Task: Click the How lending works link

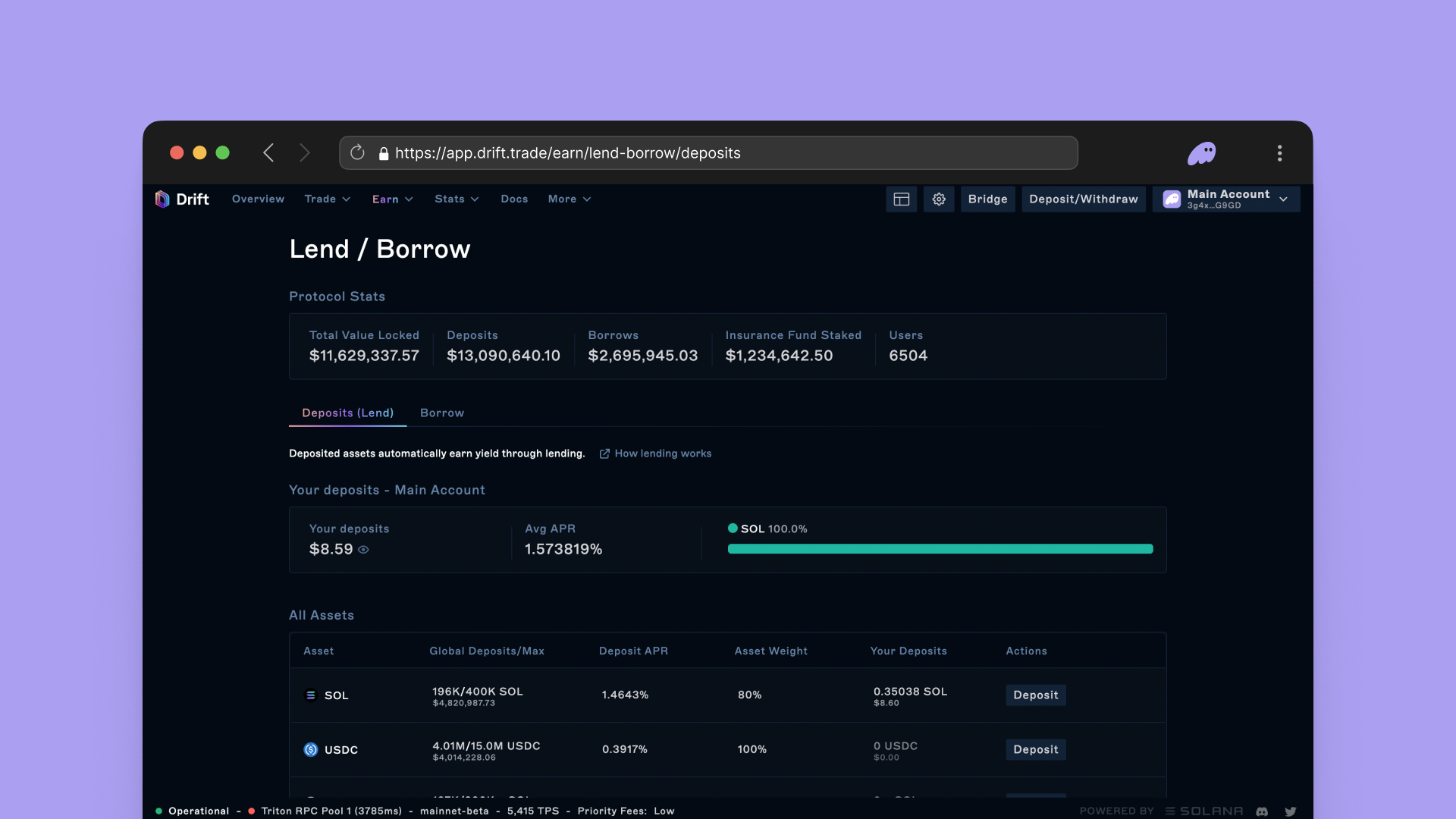Action: 662,453
